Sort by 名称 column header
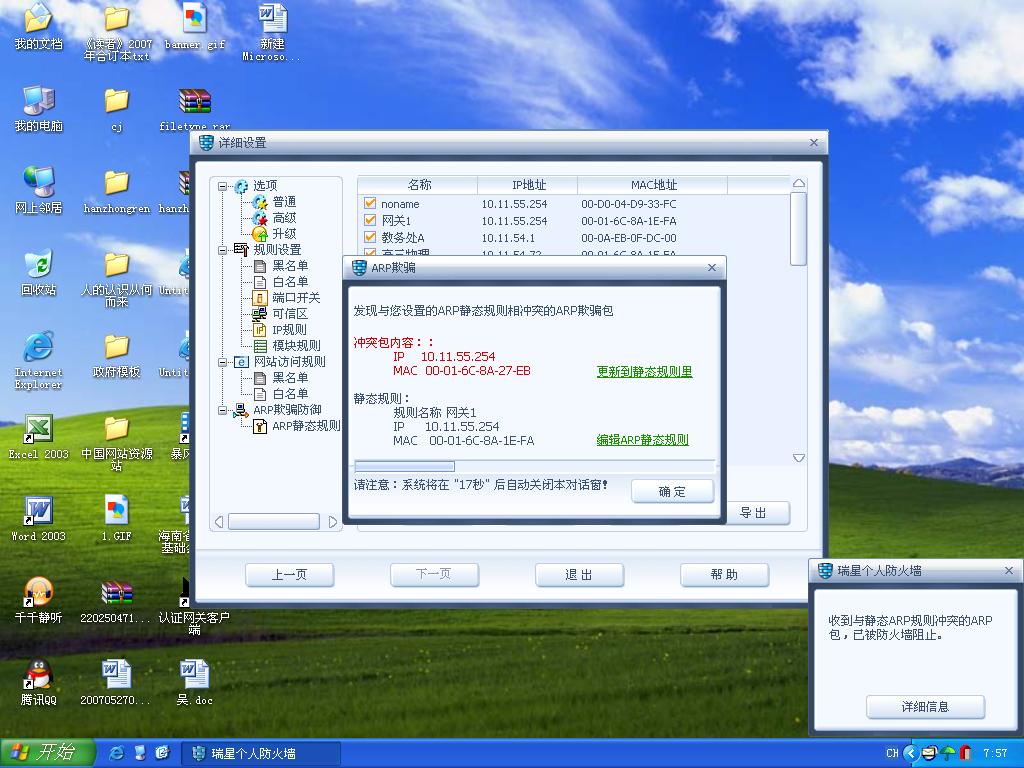This screenshot has width=1024, height=768. point(418,185)
